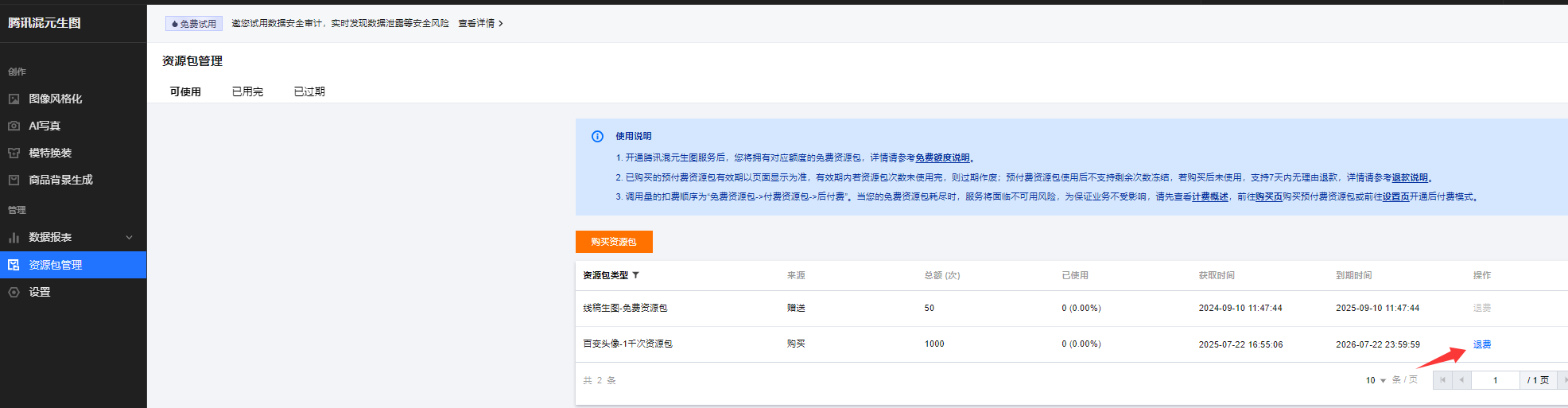The width and height of the screenshot is (1568, 408).
Task: Click the 图像风格化 picture icon in sidebar
Action: (x=14, y=99)
